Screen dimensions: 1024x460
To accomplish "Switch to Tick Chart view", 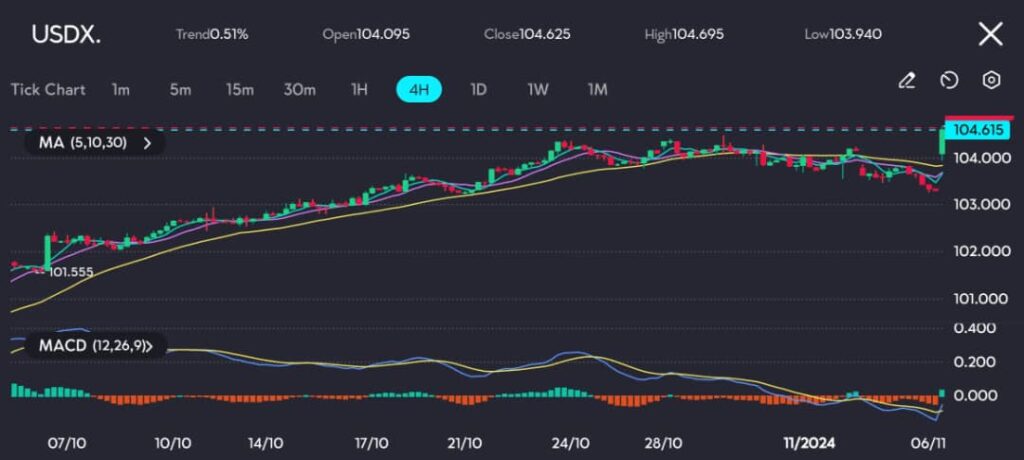I will point(48,89).
